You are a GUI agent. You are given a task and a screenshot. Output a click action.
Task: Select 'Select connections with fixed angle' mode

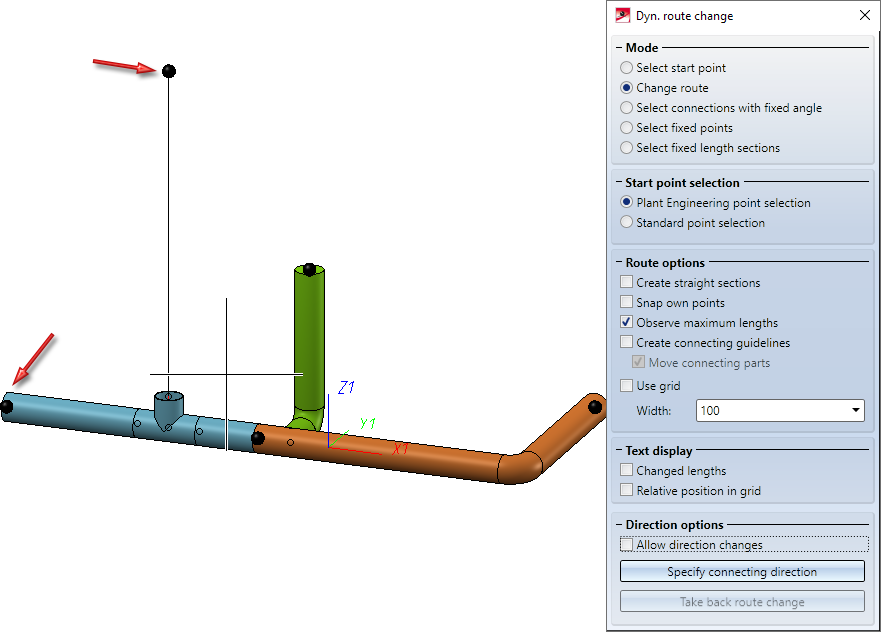[626, 108]
